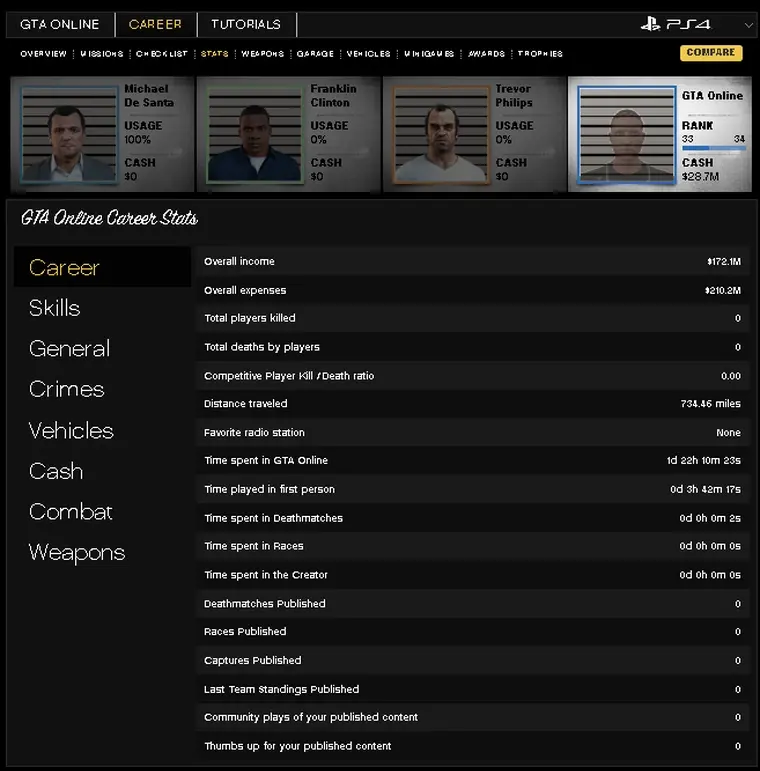Open the CHECKLIST section
Image resolution: width=760 pixels, height=771 pixels.
click(162, 54)
